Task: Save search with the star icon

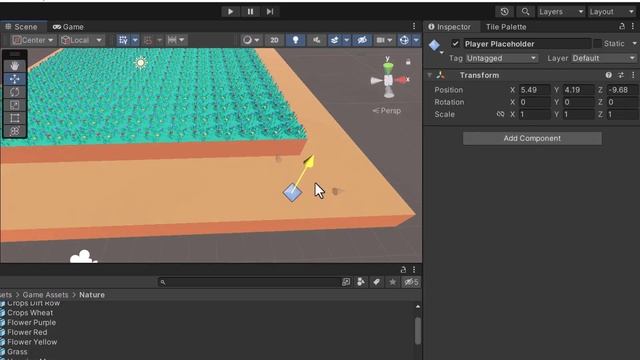Action: (392, 282)
